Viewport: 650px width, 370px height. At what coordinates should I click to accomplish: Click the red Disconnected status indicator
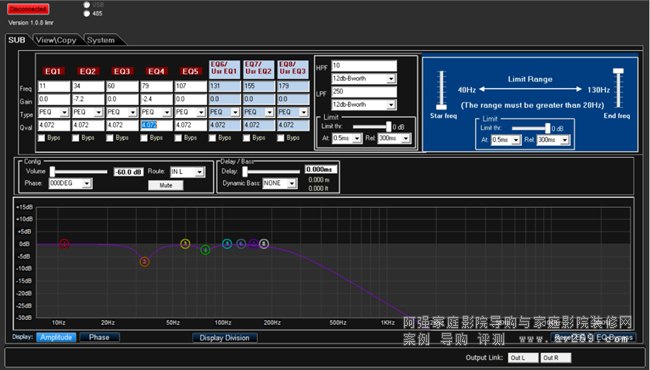(28, 9)
